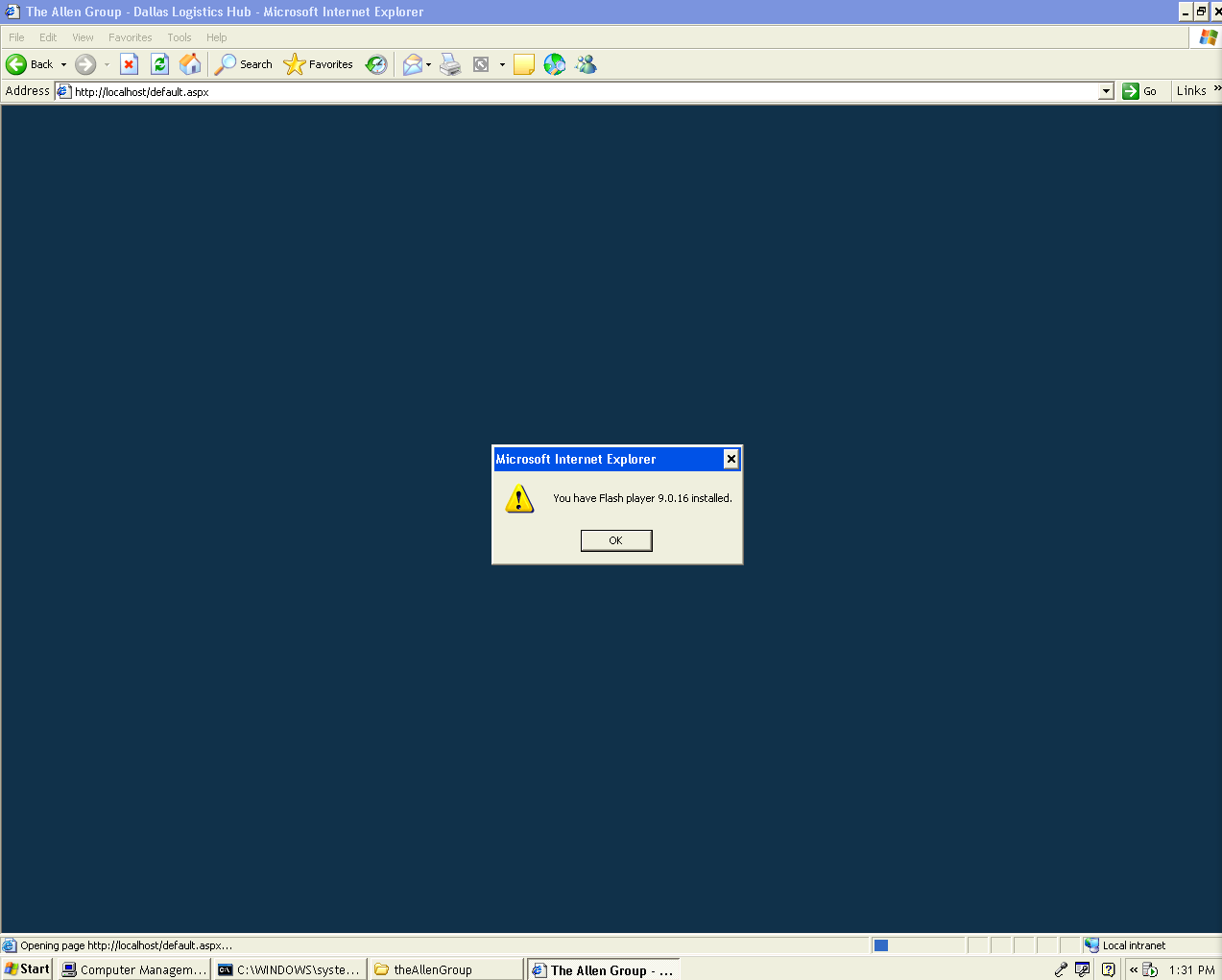Open the History clock icon
The image size is (1222, 980).
click(376, 64)
